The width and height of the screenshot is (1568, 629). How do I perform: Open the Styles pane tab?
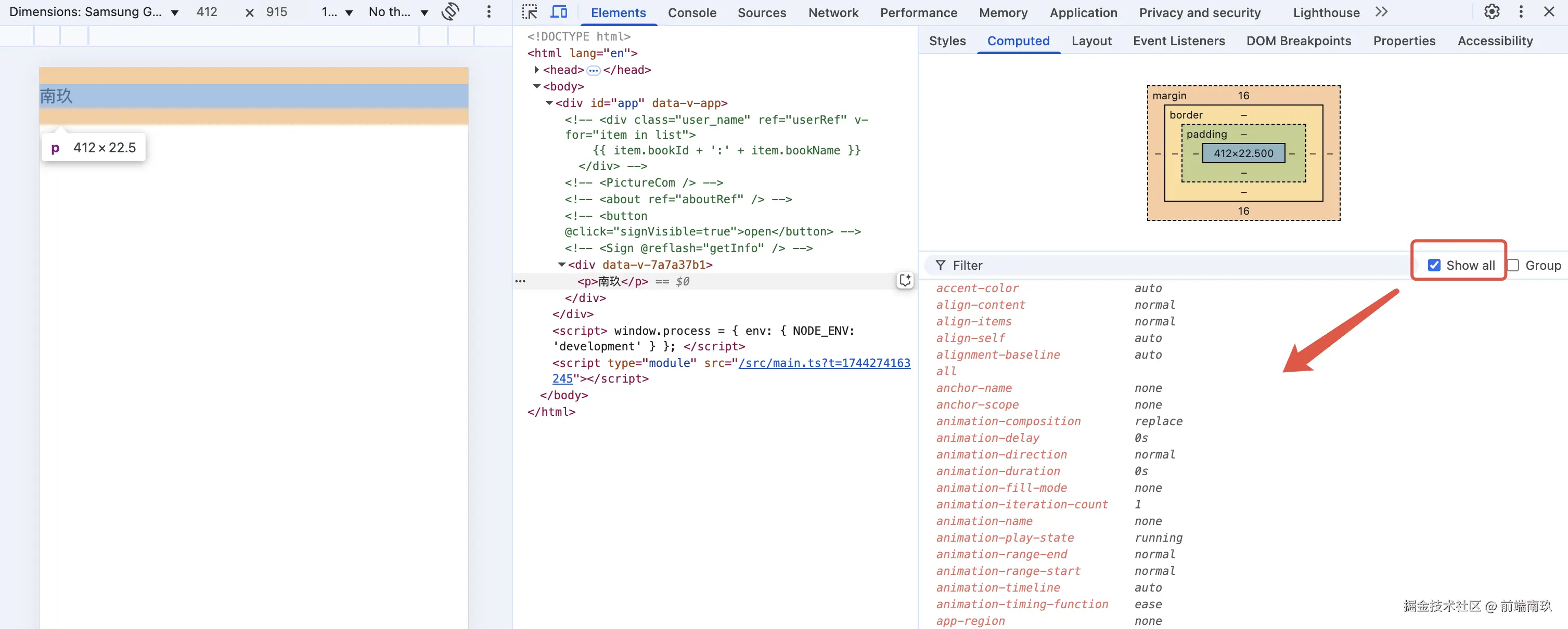tap(947, 41)
